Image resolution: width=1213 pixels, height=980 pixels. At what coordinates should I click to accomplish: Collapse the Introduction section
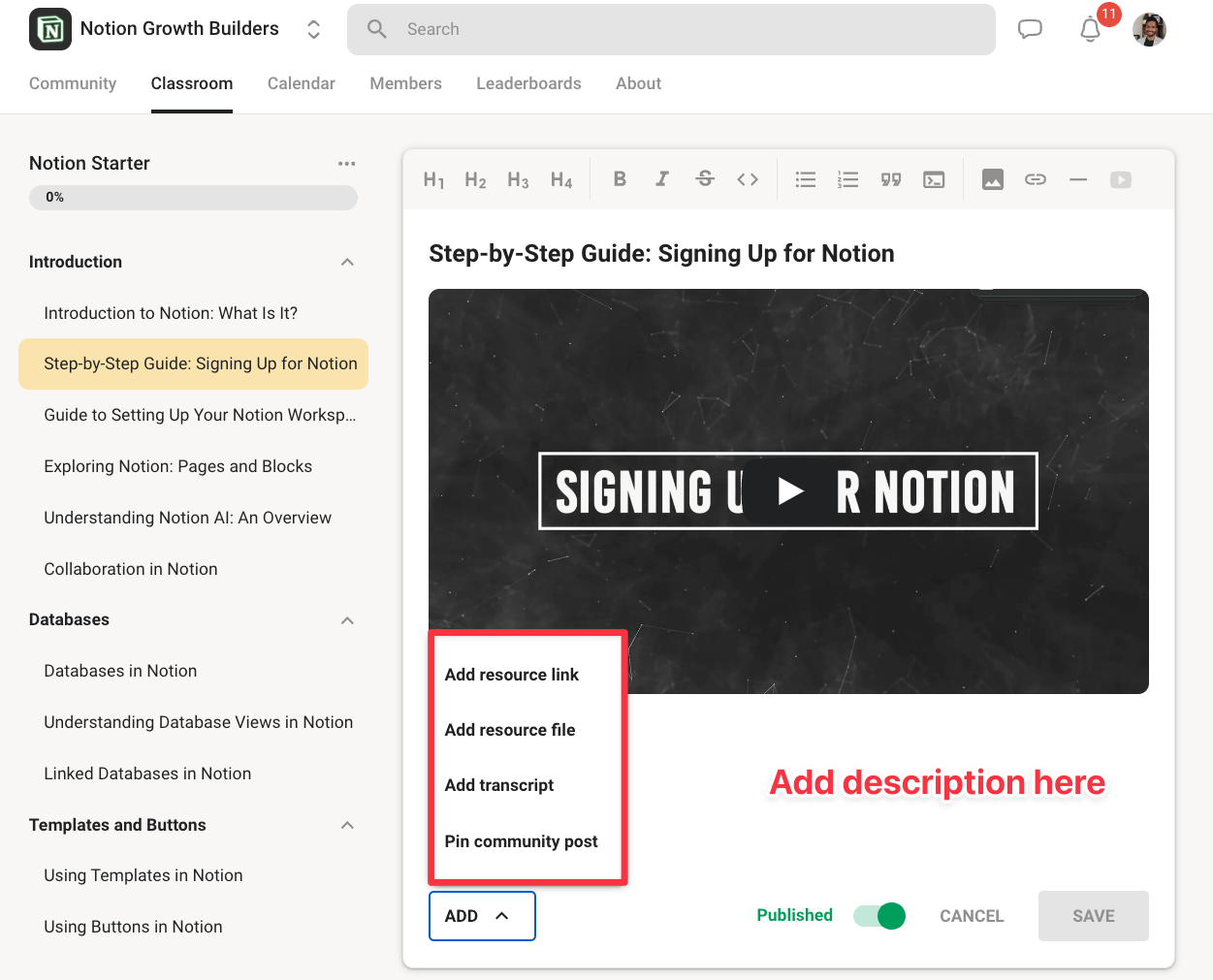347,263
